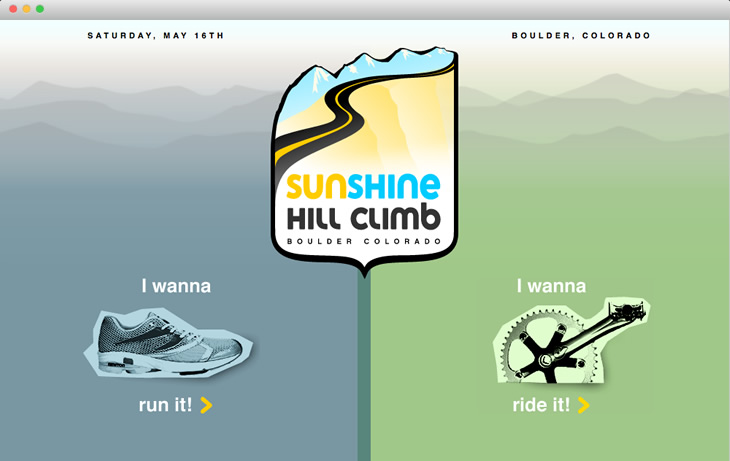Screen dimensions: 730x461
Task: Click the Boulder, Colorado header text
Action: (x=581, y=35)
